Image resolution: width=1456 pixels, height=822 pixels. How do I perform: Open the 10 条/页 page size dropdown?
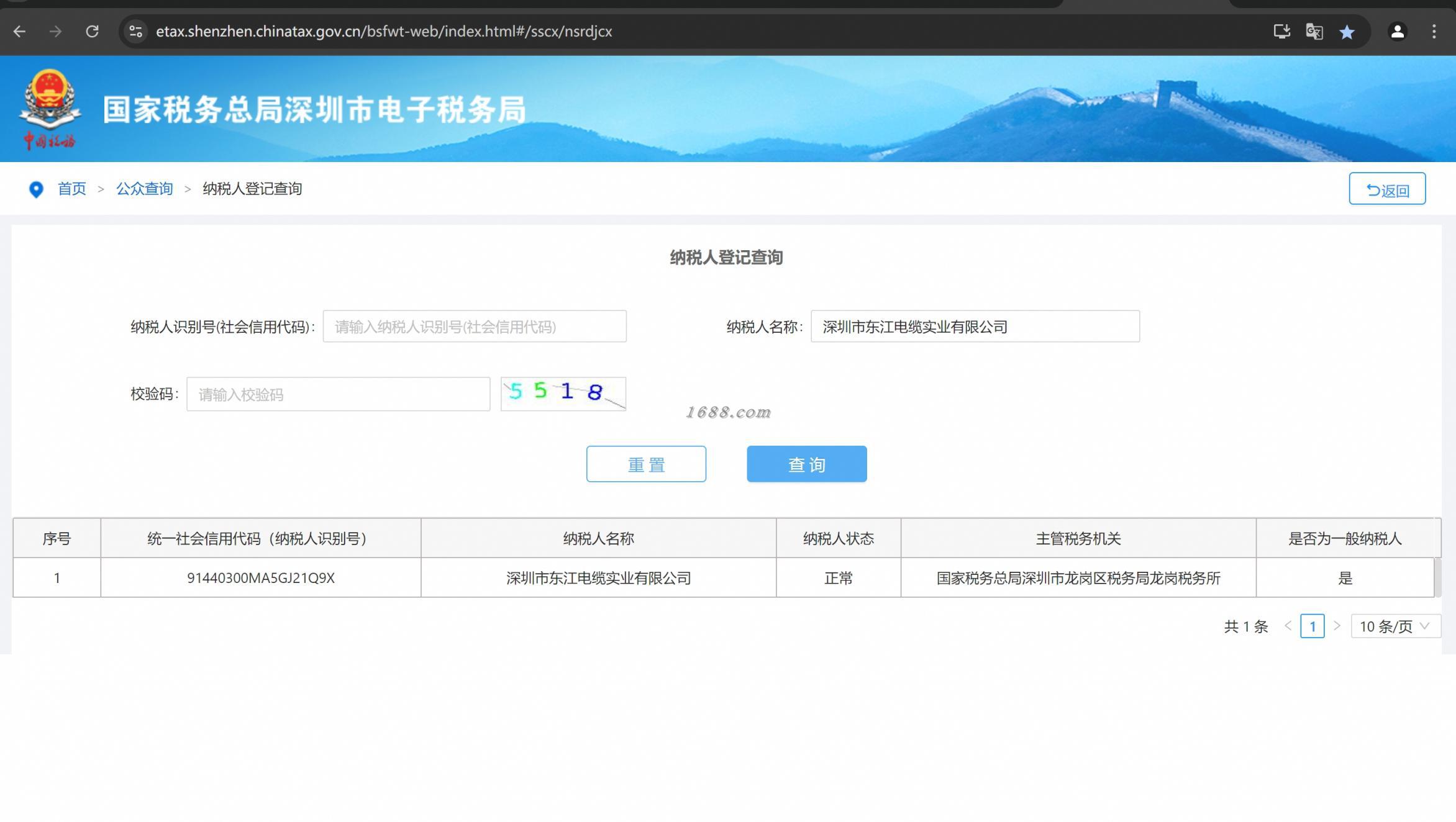tap(1396, 626)
